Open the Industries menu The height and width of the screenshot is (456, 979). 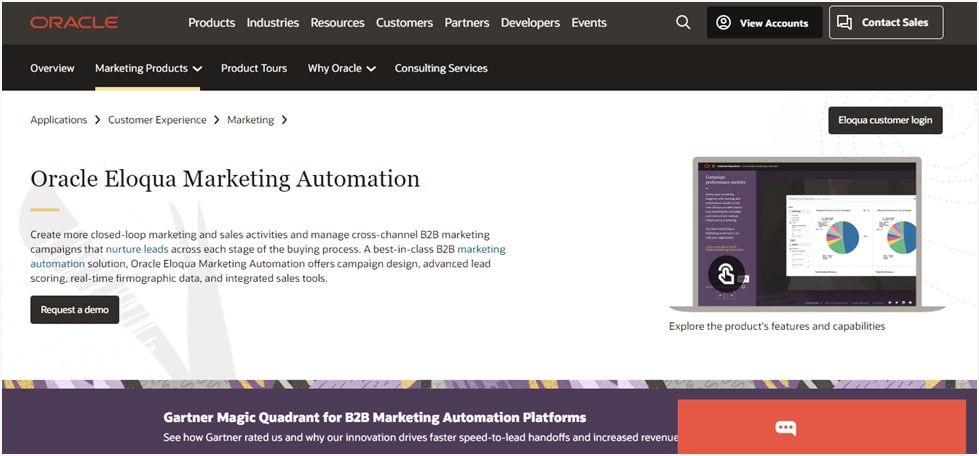[273, 22]
